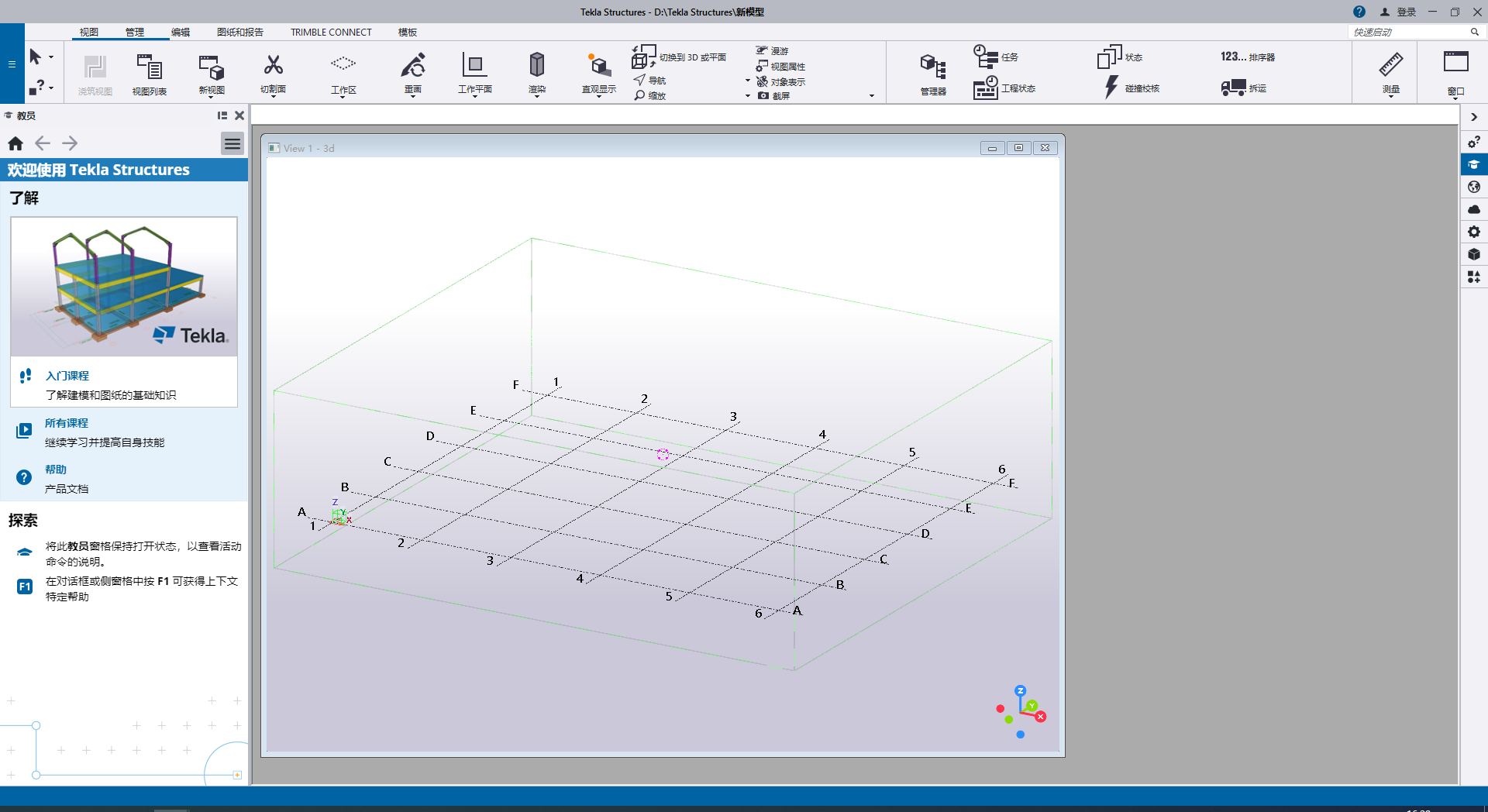Viewport: 1488px width, 812px height.
Task: Open the 拆运 shipping tool
Action: (1244, 88)
